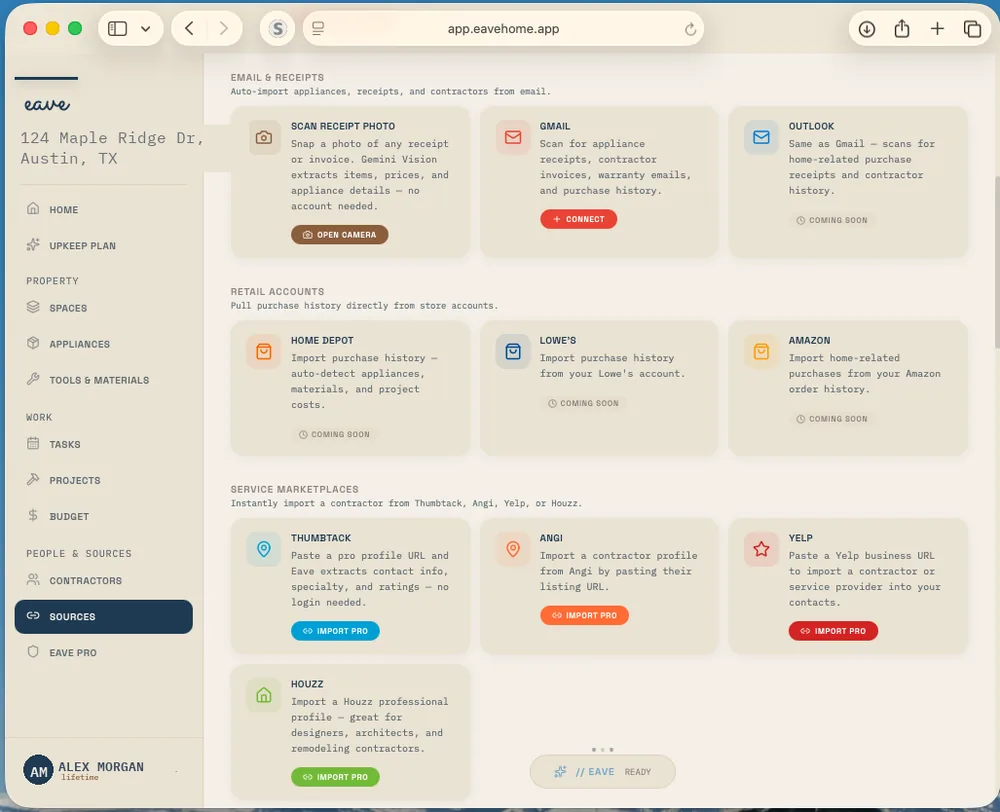Click the S extension icon
1000x812 pixels.
[277, 29]
